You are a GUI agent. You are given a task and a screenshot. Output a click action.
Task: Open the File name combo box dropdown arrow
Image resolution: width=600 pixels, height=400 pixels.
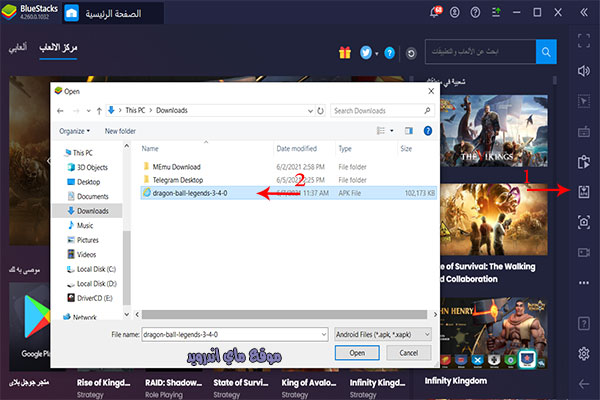[x=323, y=335]
